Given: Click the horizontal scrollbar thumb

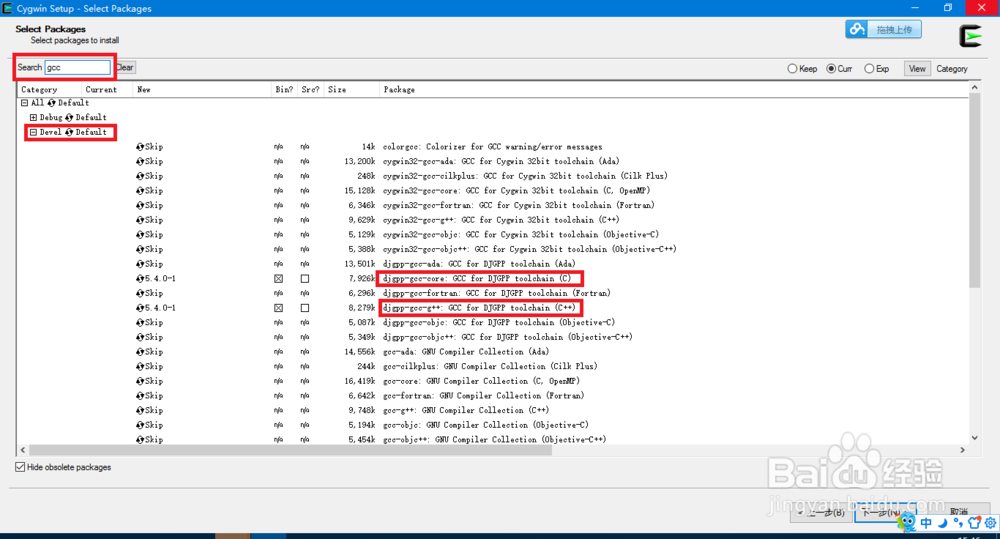Looking at the screenshot, I should [290, 450].
